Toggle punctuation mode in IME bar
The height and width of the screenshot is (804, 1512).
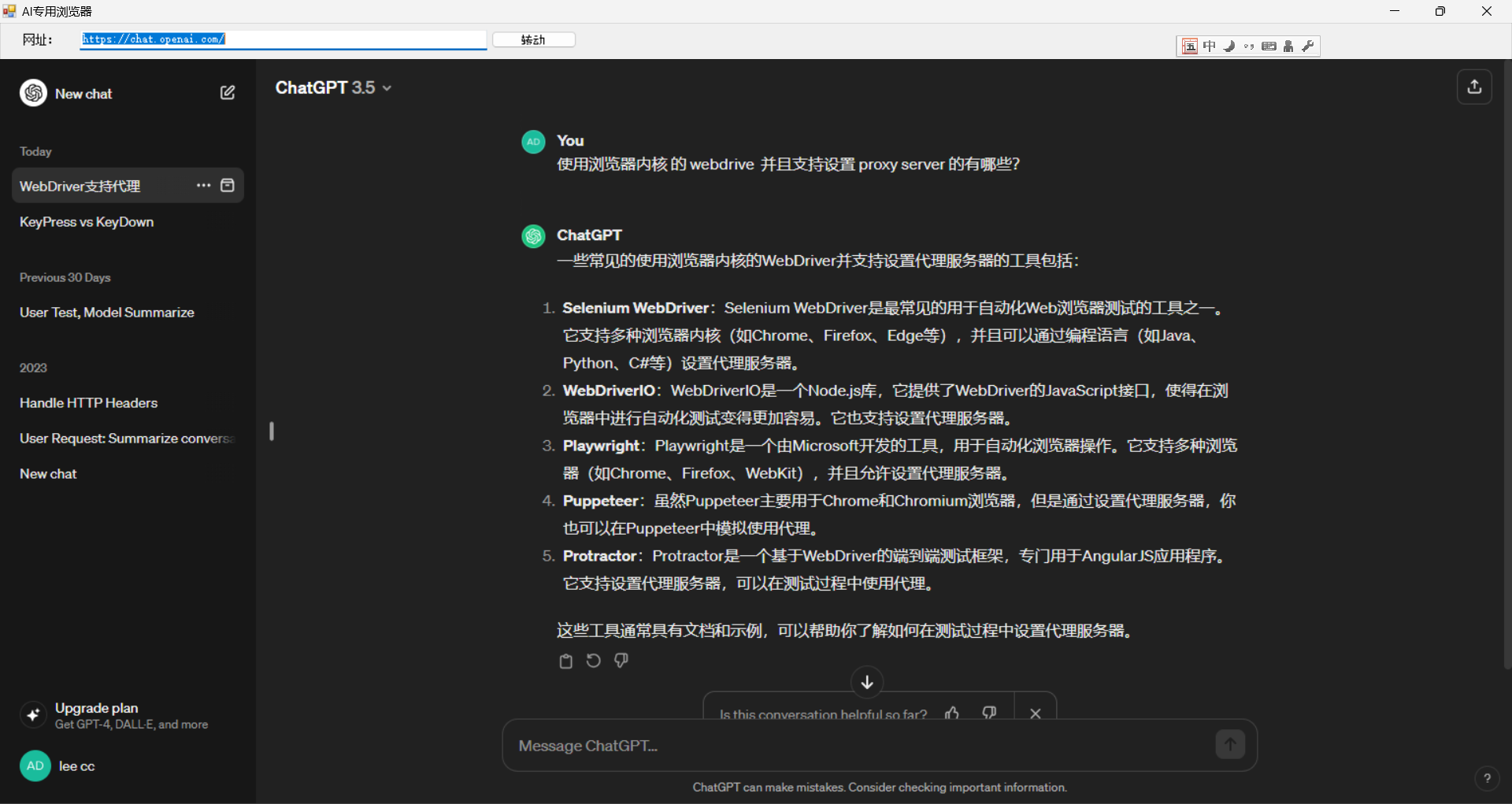[x=1249, y=46]
